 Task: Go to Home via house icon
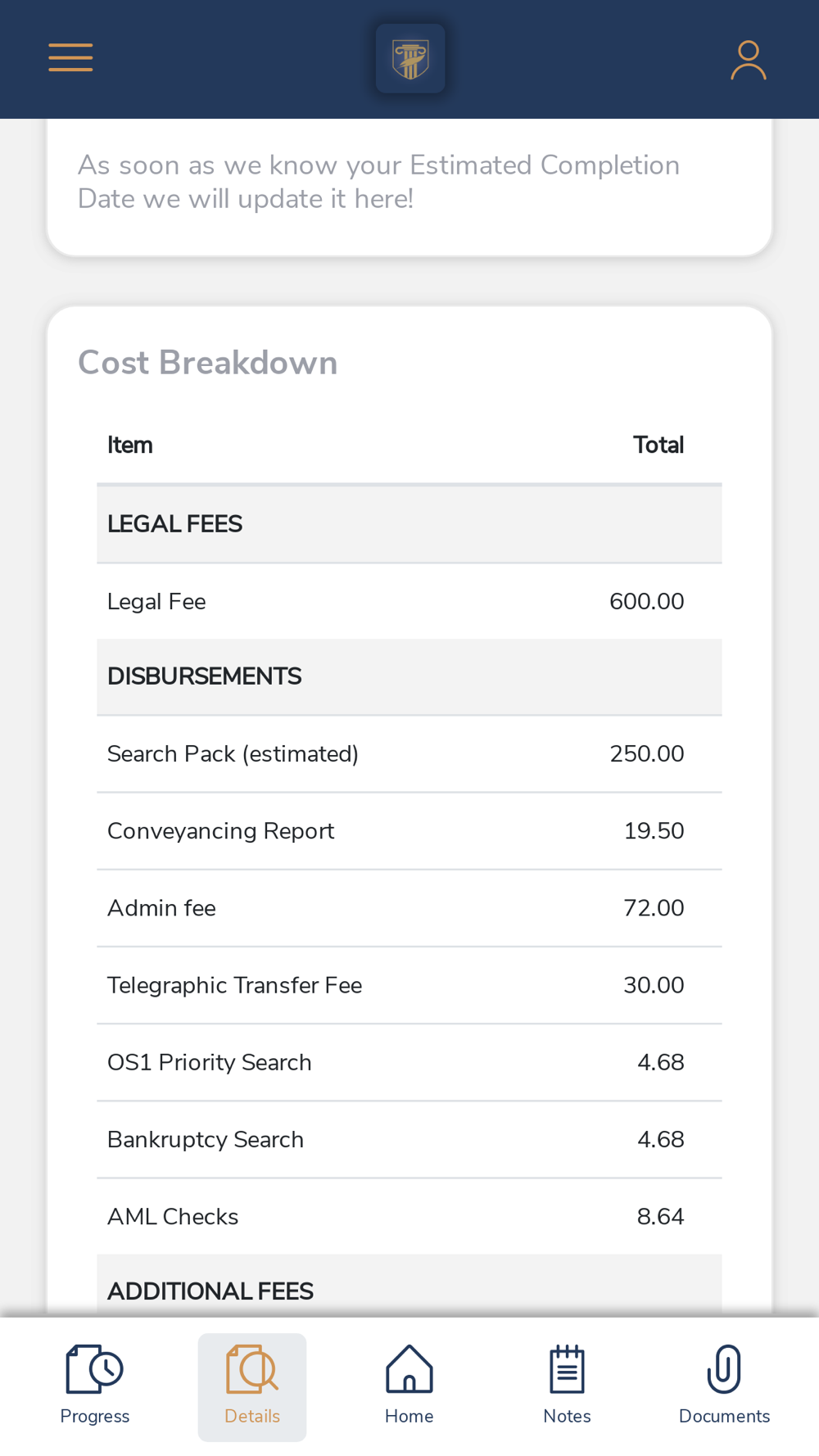click(409, 1369)
